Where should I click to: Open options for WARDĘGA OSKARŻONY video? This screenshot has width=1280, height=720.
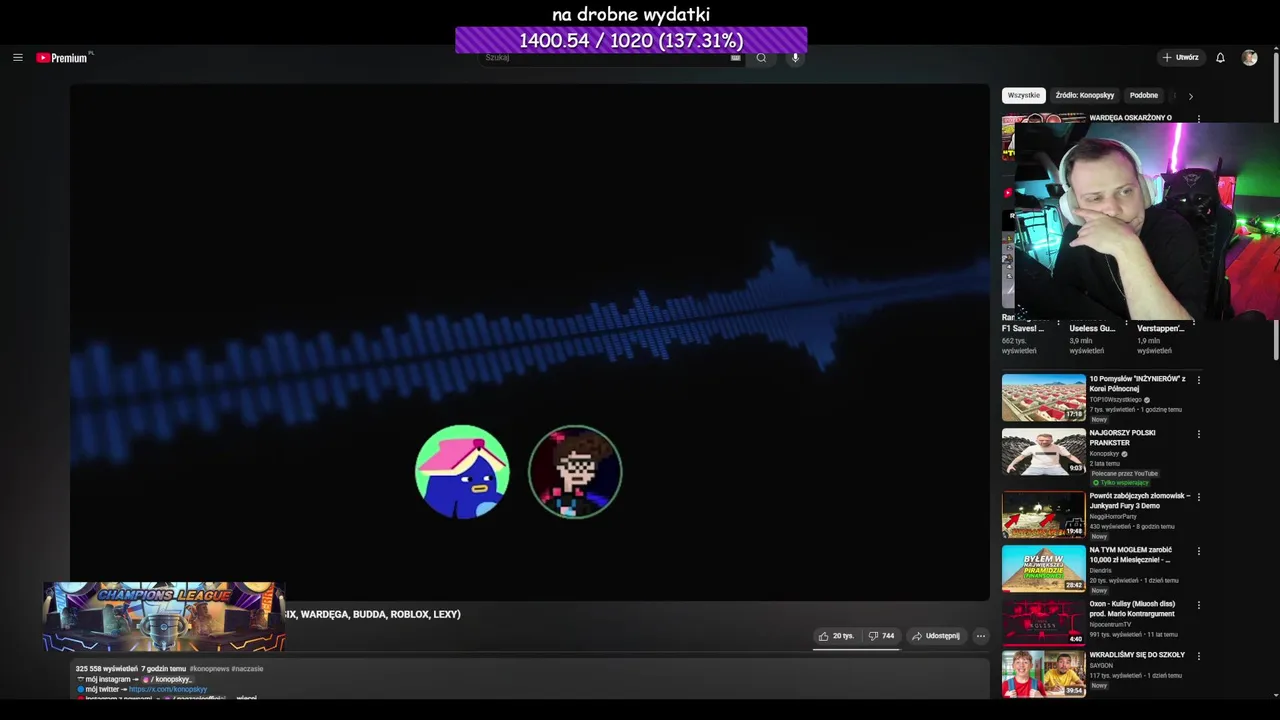[1199, 119]
